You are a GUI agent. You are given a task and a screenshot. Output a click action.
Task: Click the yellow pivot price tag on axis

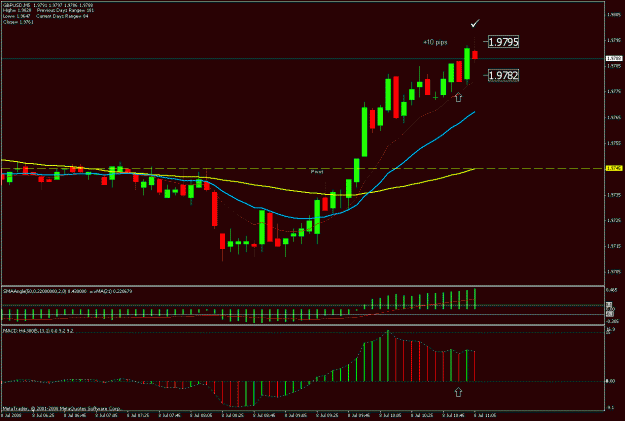tap(614, 169)
